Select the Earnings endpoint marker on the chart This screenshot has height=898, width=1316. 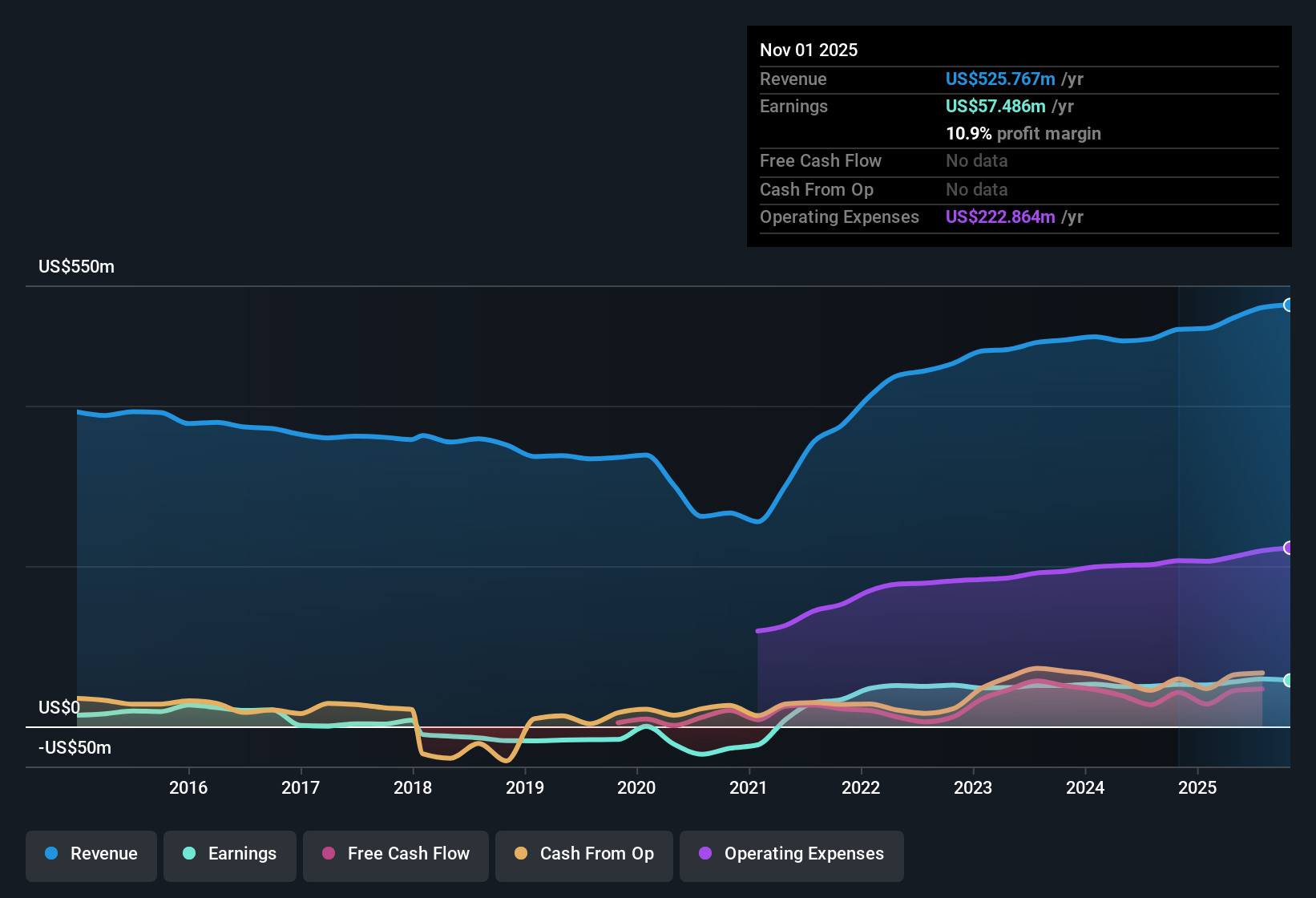(x=1286, y=680)
